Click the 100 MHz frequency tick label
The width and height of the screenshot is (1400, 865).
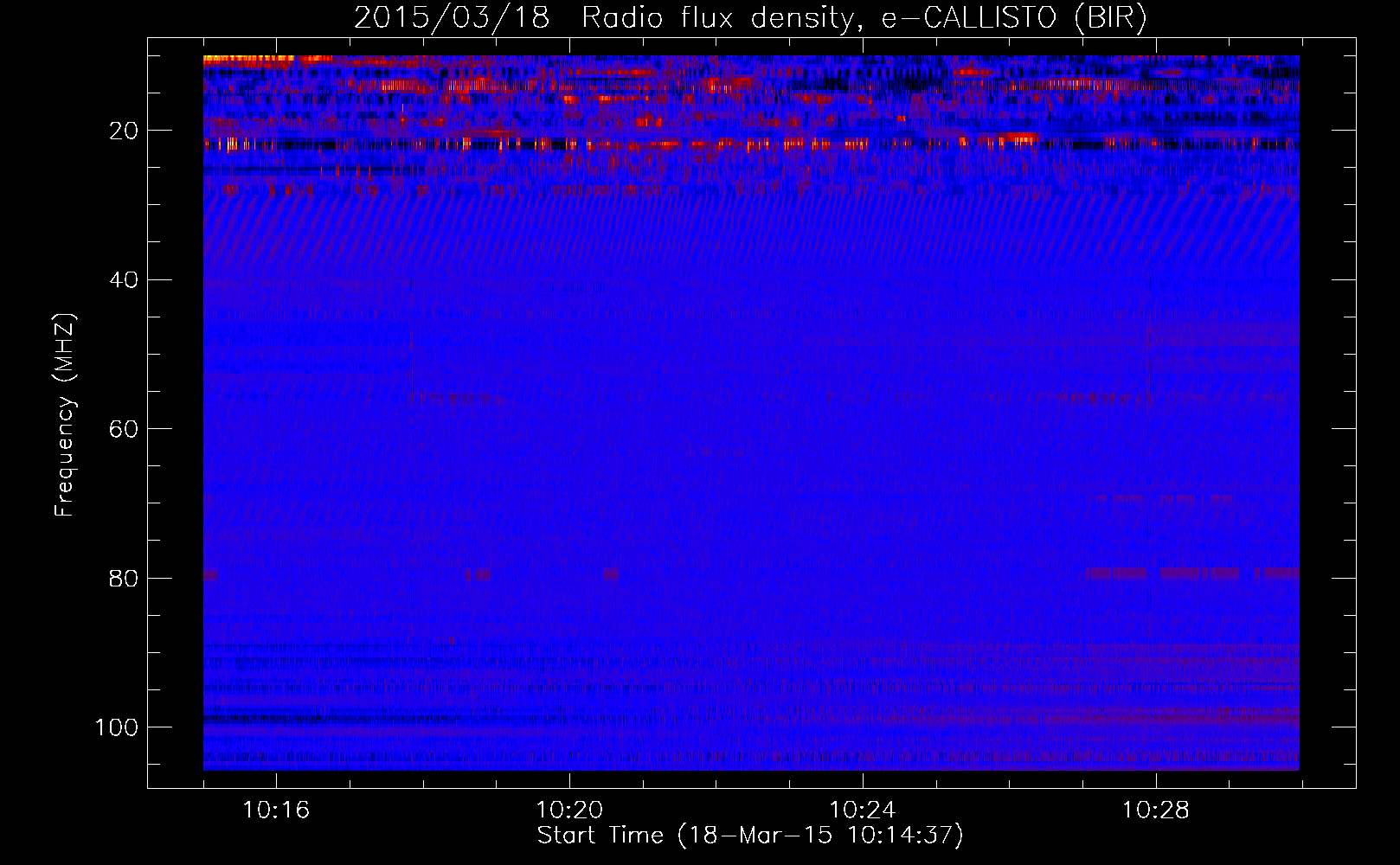(116, 727)
